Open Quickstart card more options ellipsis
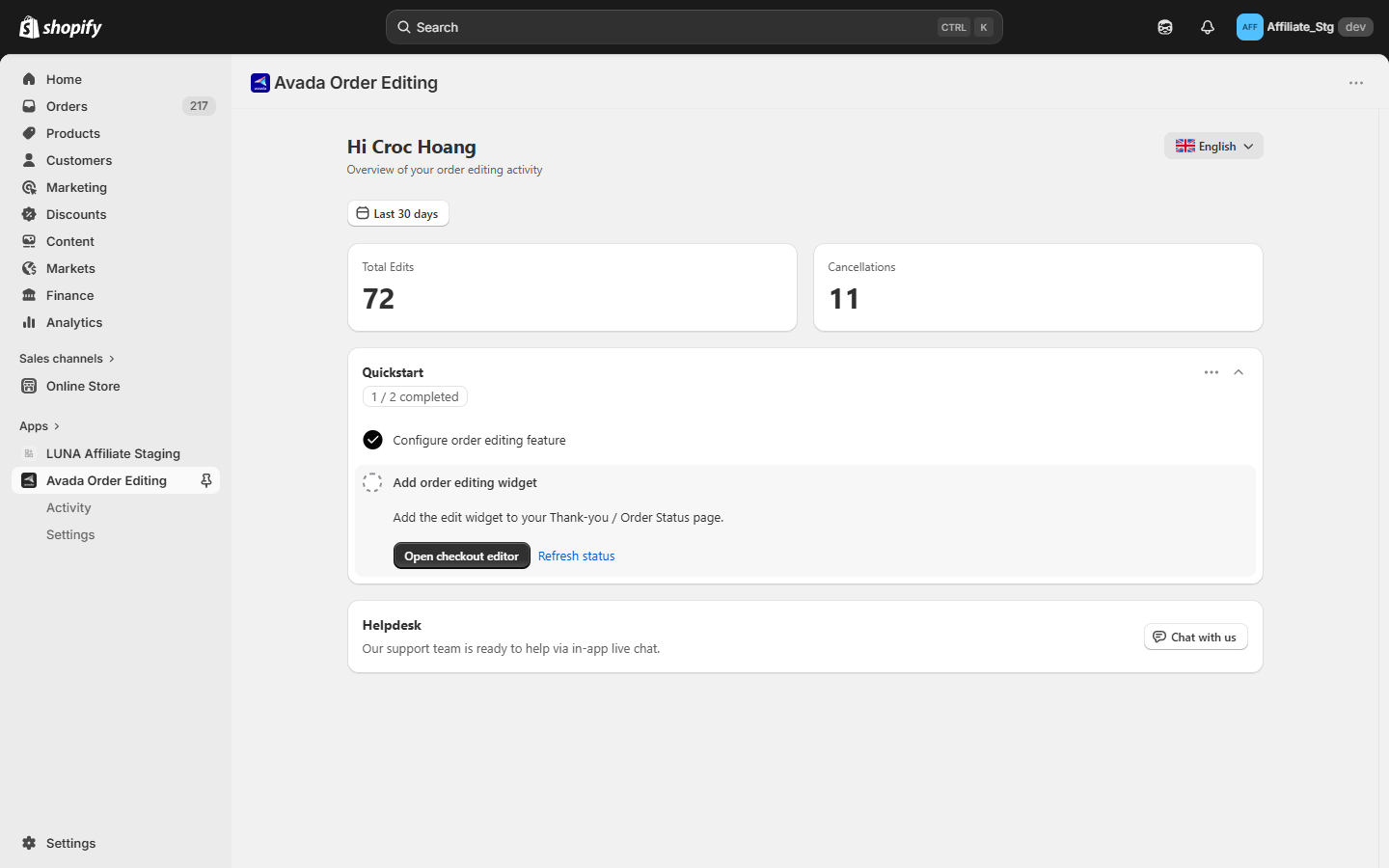This screenshot has width=1389, height=868. [1212, 372]
